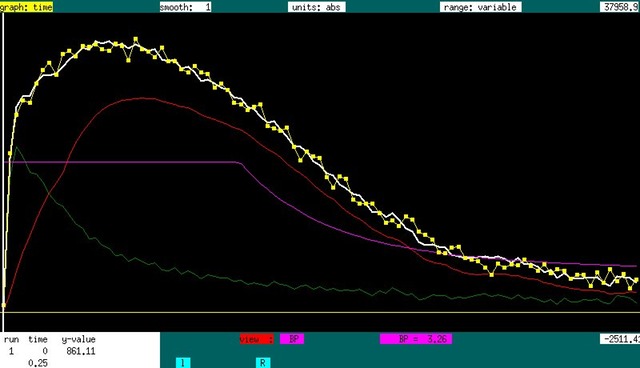Toggle the 'range: variable' mode

click(x=480, y=7)
